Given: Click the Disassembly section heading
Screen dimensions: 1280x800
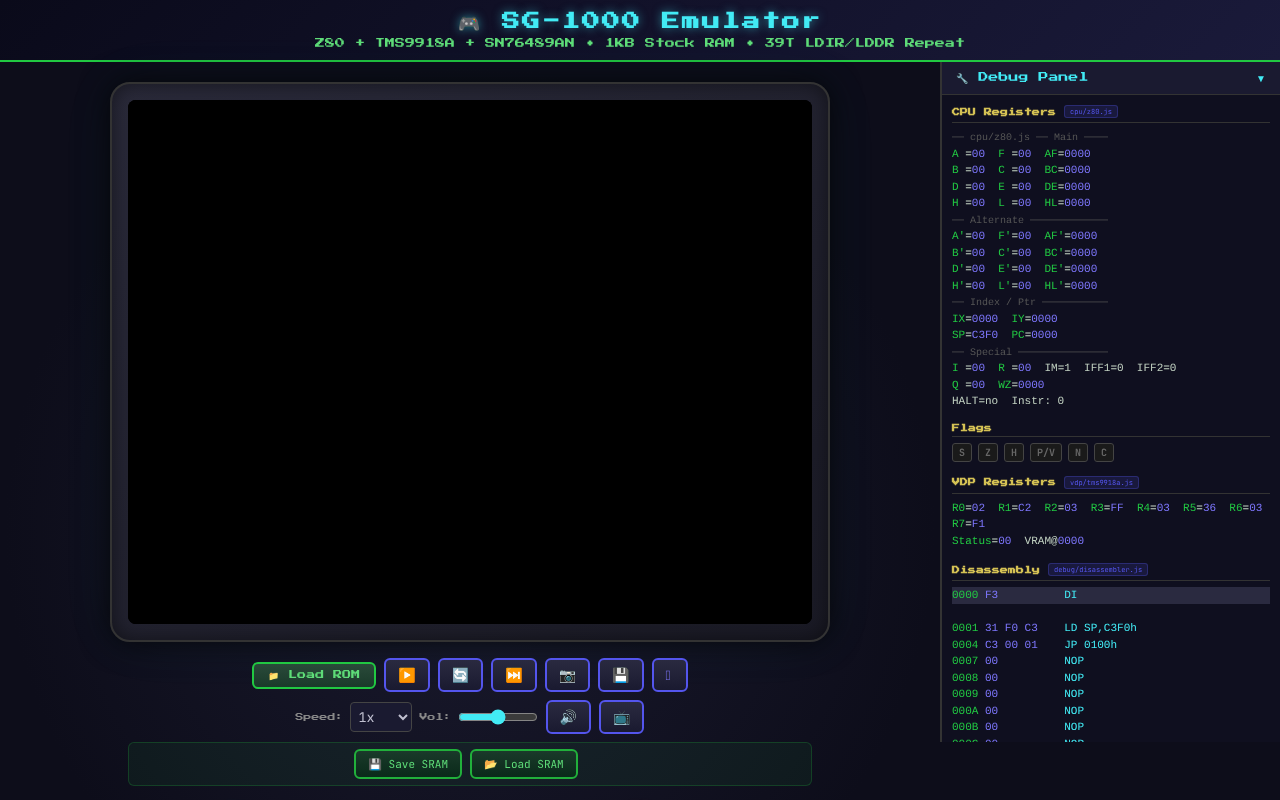Looking at the screenshot, I should pyautogui.click(x=995, y=570).
